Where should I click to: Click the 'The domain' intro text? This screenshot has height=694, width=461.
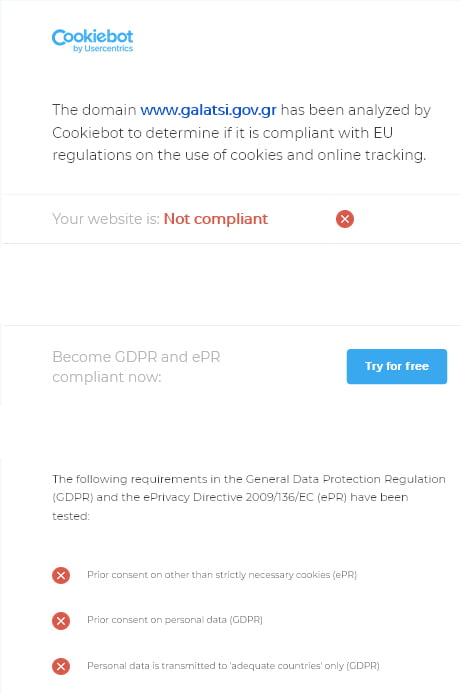[x=94, y=110]
